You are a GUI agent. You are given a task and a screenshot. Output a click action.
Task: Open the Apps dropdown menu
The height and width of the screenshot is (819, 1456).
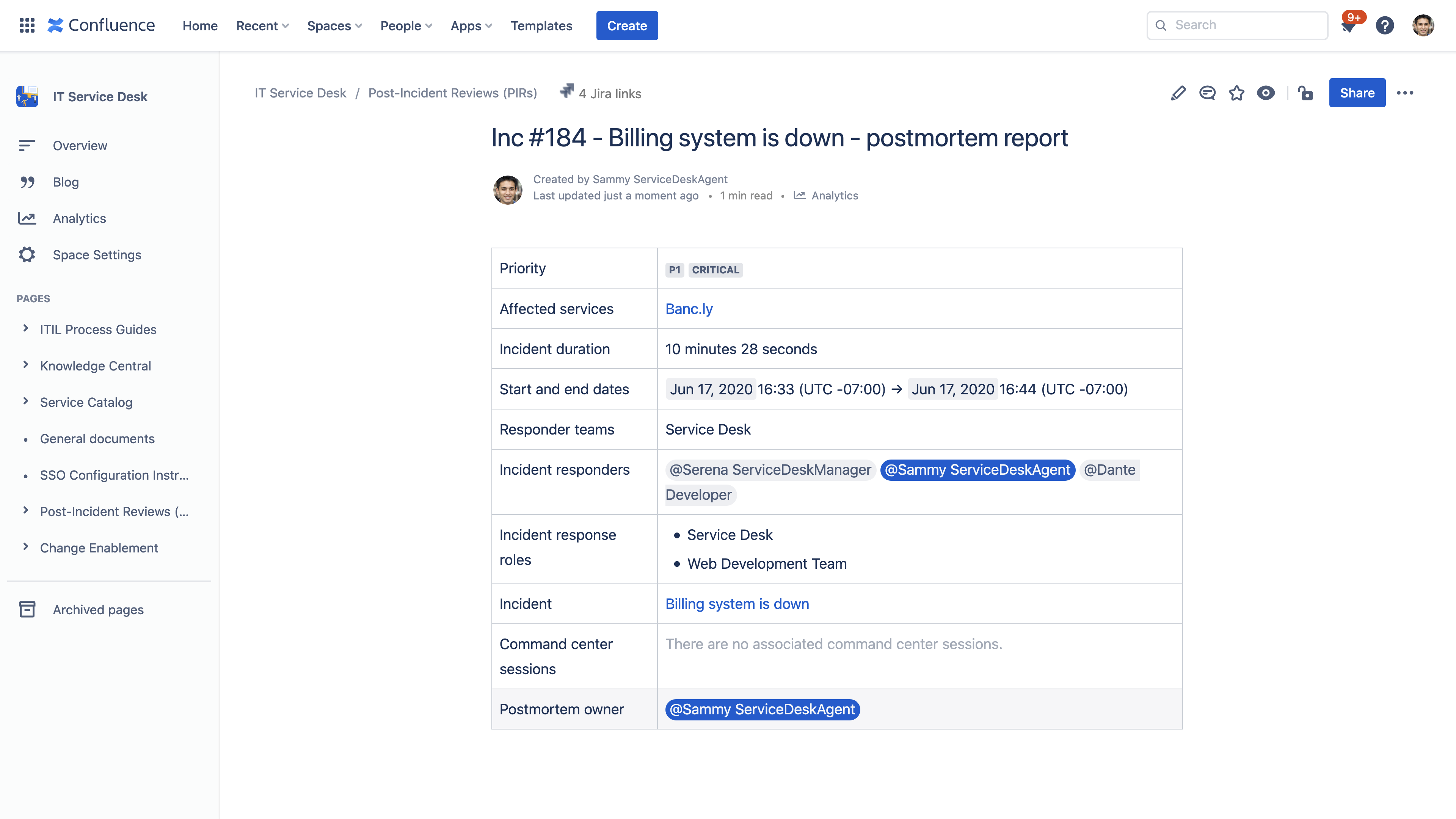tap(471, 26)
